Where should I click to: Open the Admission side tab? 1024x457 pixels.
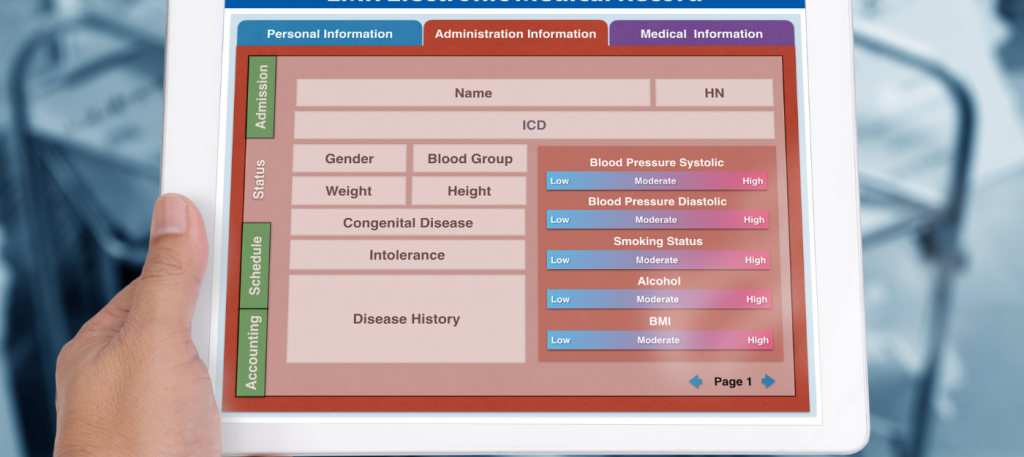(262, 97)
